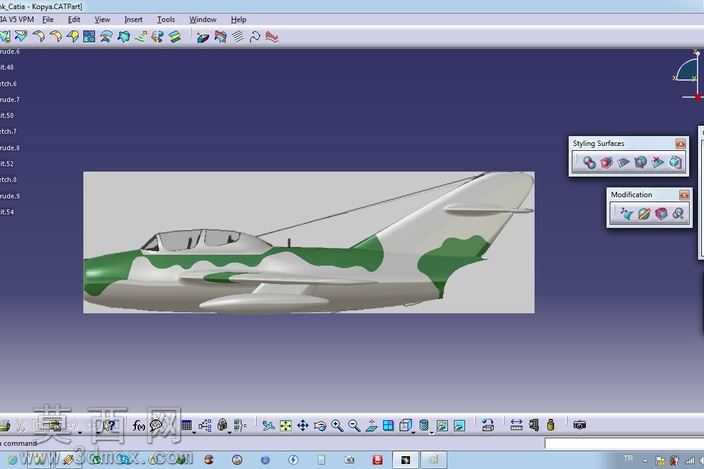The width and height of the screenshot is (704, 469).
Task: Click the speech bubble comment icon
Action: [x=156, y=425]
